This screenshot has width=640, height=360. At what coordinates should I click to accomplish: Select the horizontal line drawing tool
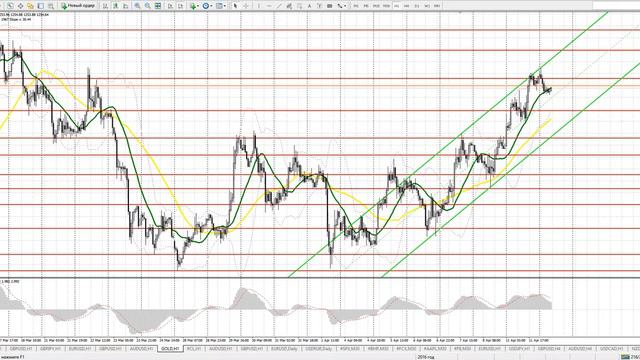pos(269,6)
